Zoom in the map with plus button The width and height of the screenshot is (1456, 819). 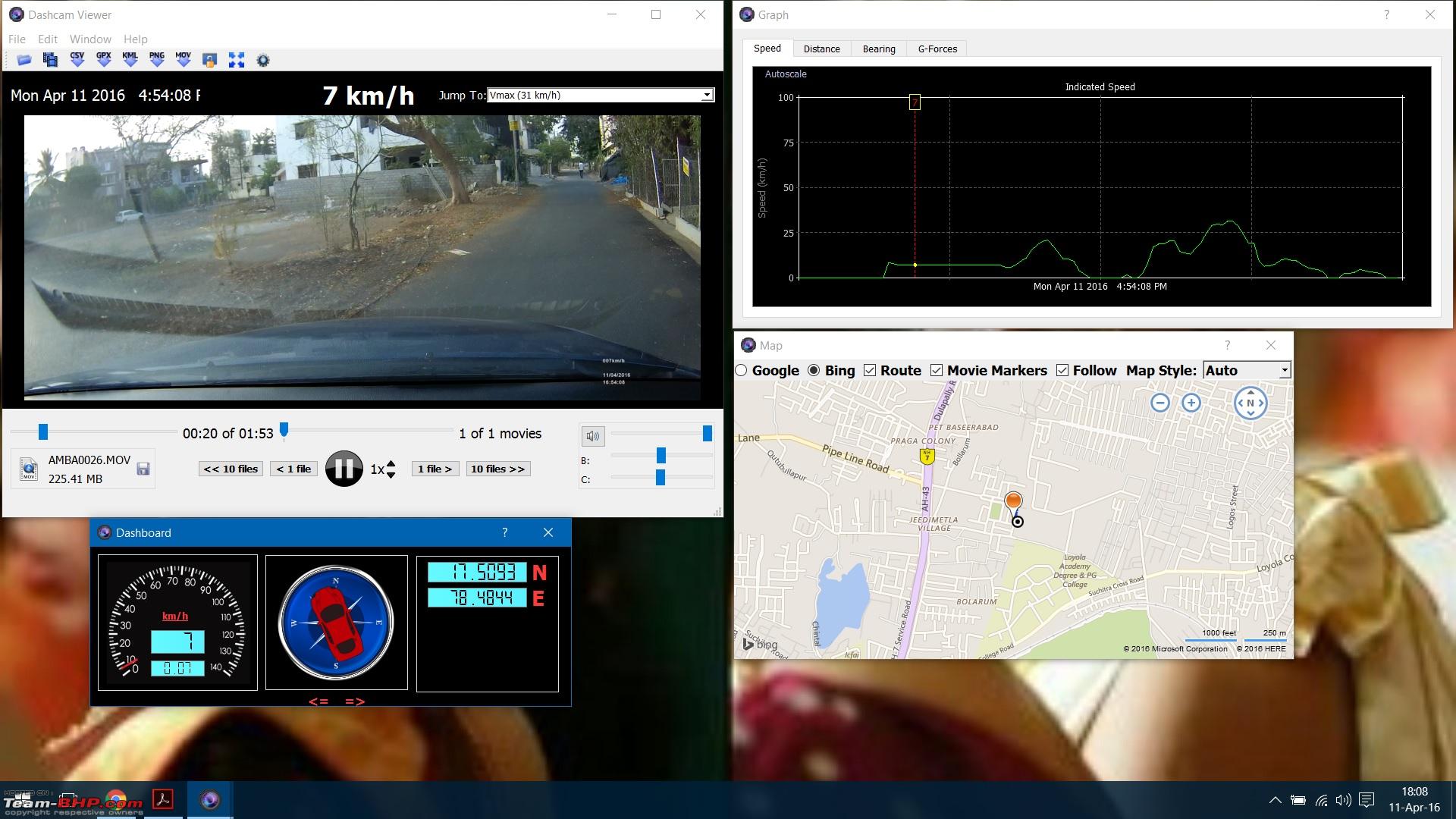1191,403
